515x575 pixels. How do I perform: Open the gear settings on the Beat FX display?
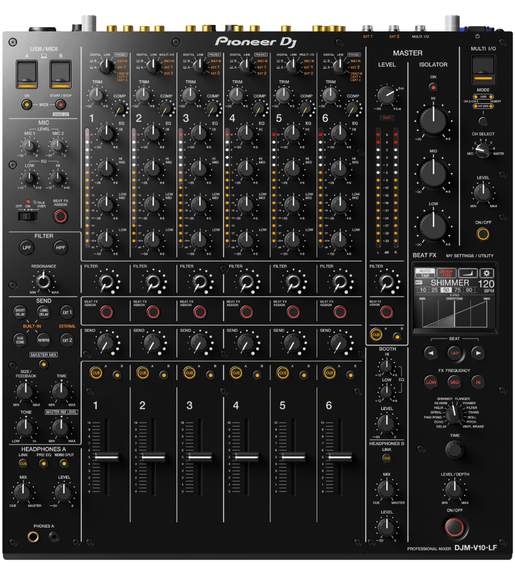coord(486,273)
